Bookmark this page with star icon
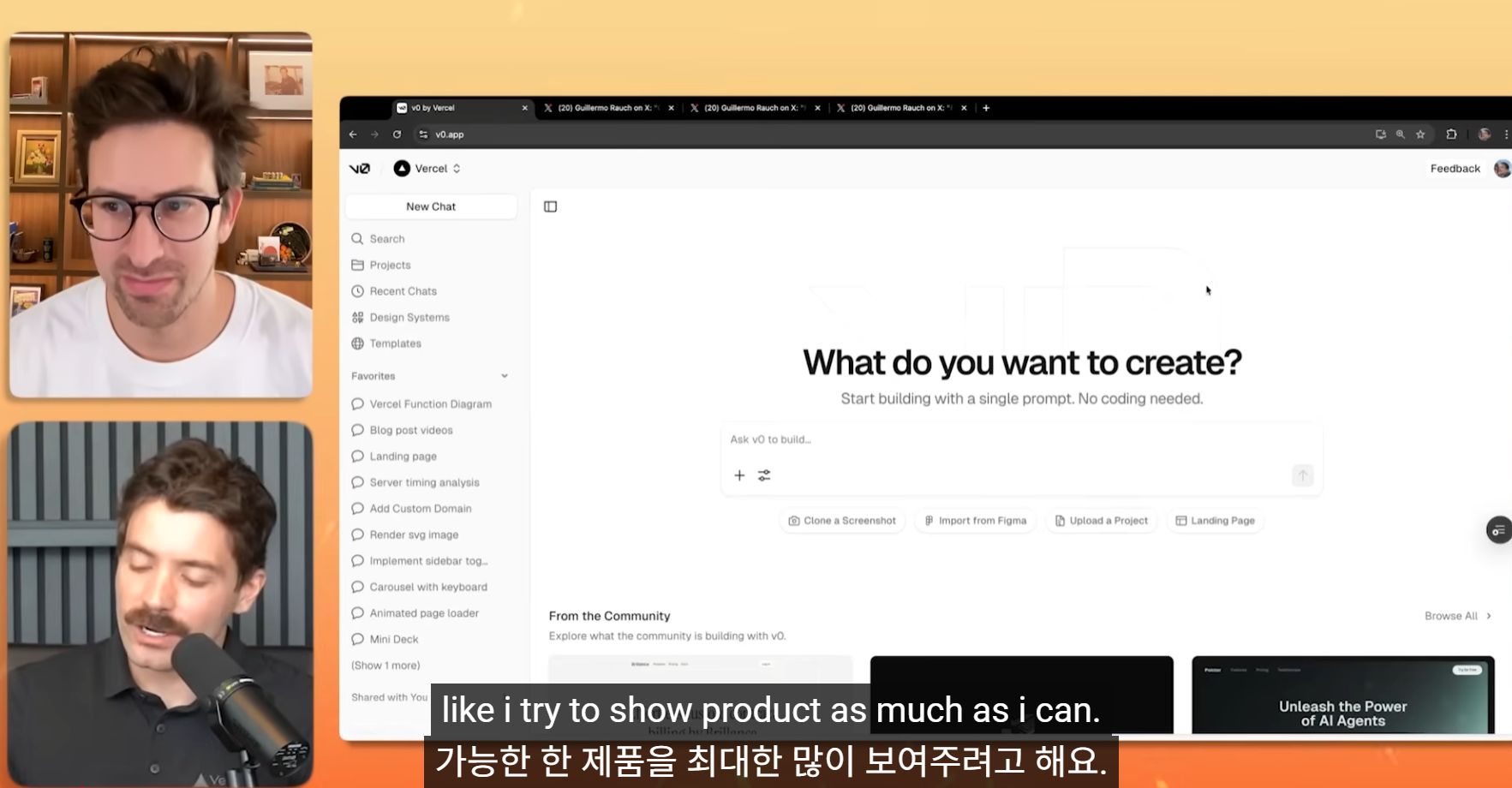 pos(1420,134)
